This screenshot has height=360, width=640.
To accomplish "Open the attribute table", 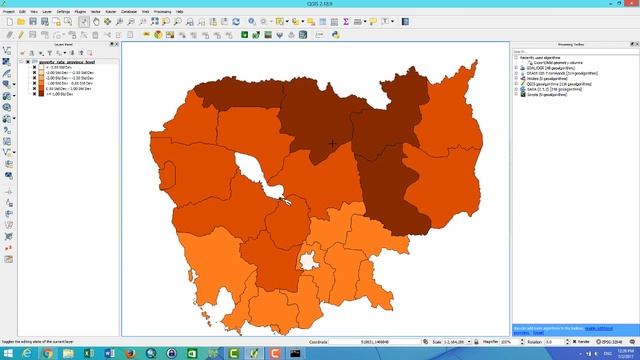I will (322, 22).
